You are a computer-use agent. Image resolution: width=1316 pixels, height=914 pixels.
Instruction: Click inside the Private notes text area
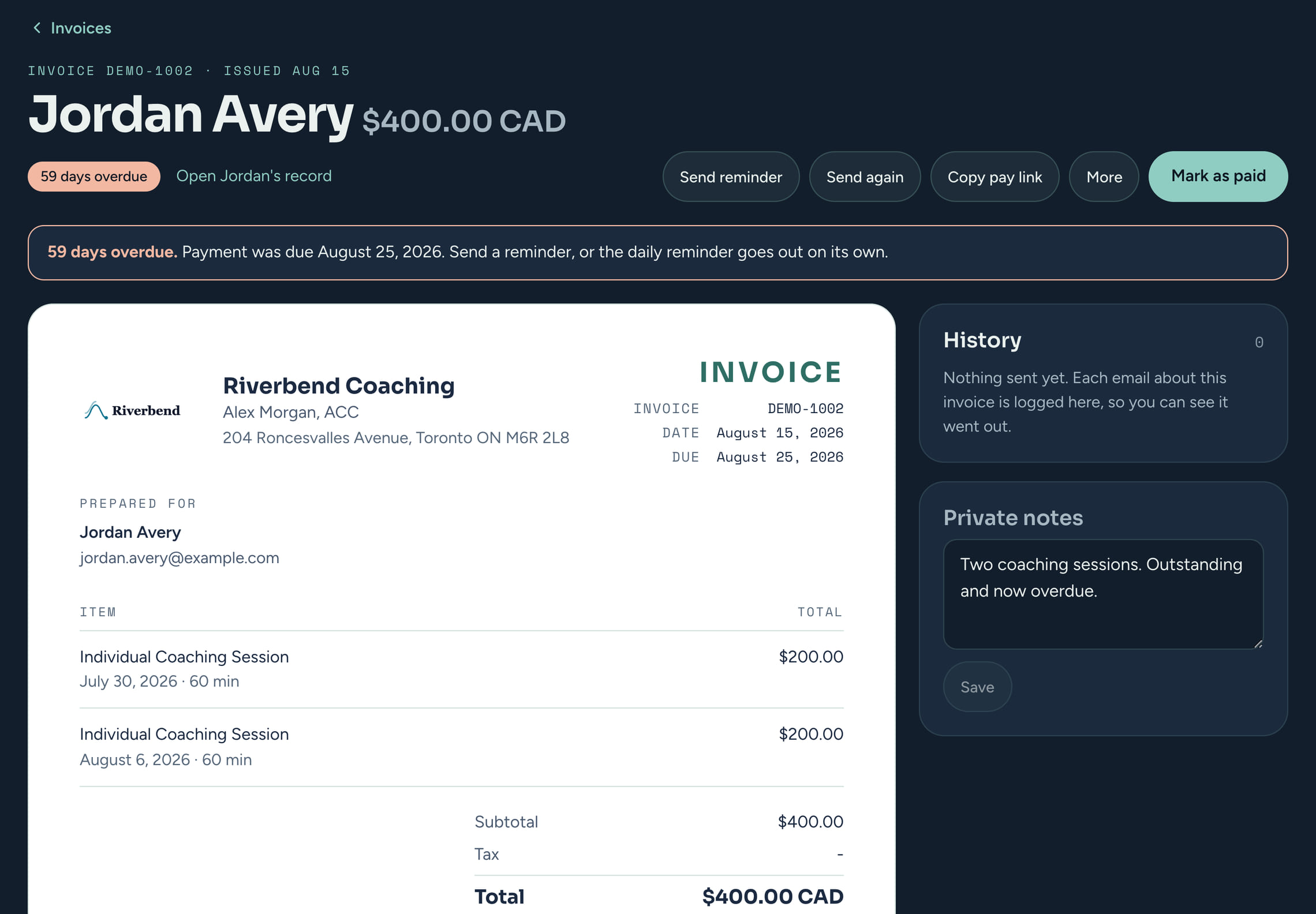pos(1103,594)
